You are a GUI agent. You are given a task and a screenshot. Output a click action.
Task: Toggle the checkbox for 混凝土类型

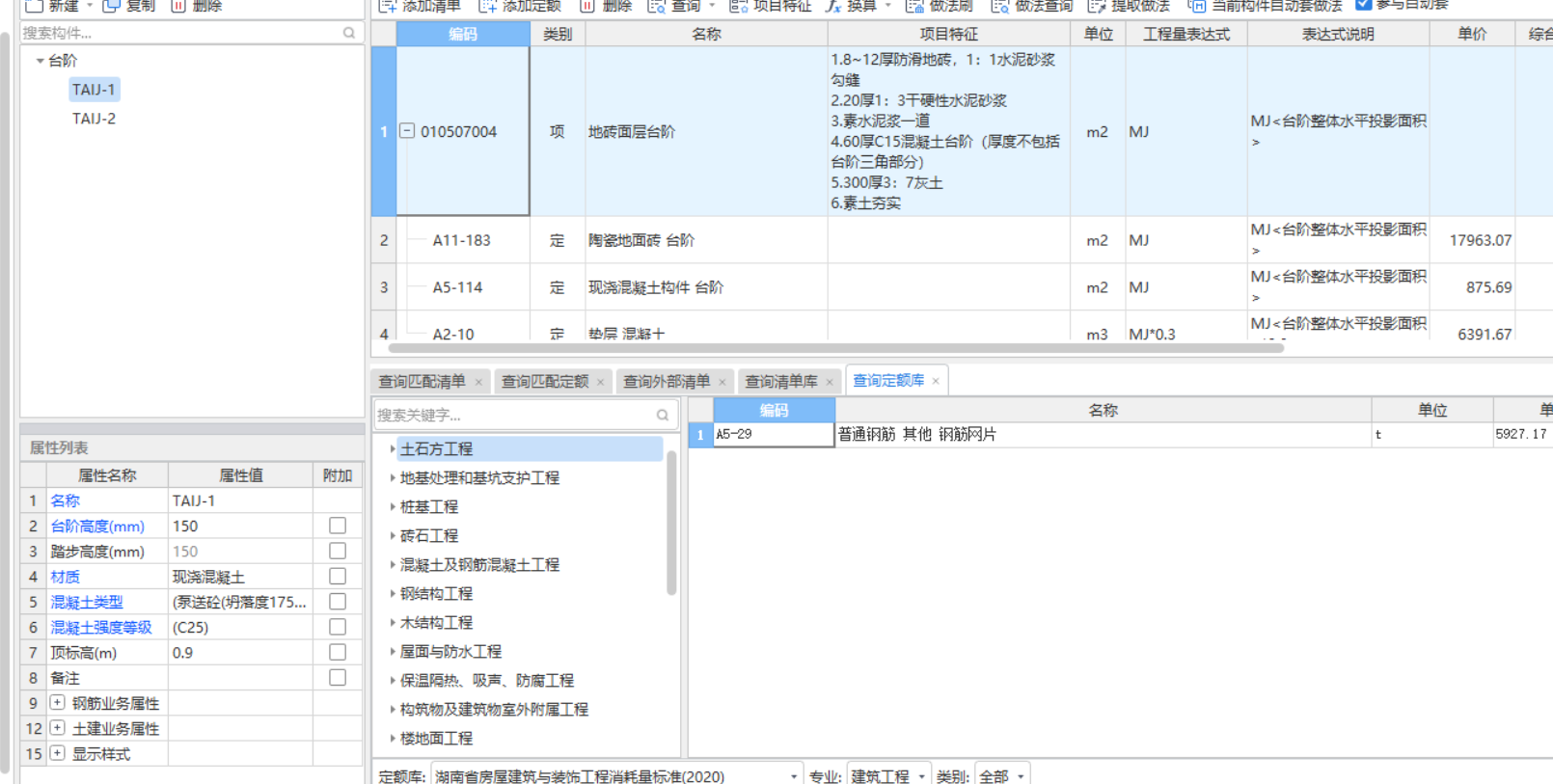point(338,601)
